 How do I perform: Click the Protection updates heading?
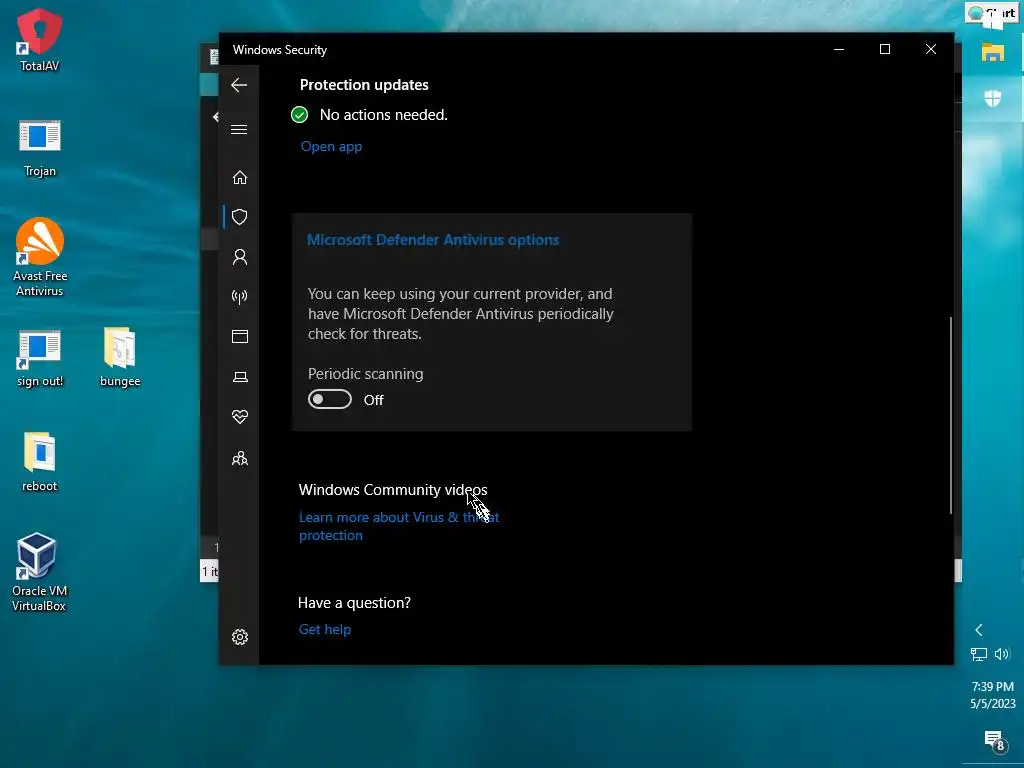(x=364, y=85)
